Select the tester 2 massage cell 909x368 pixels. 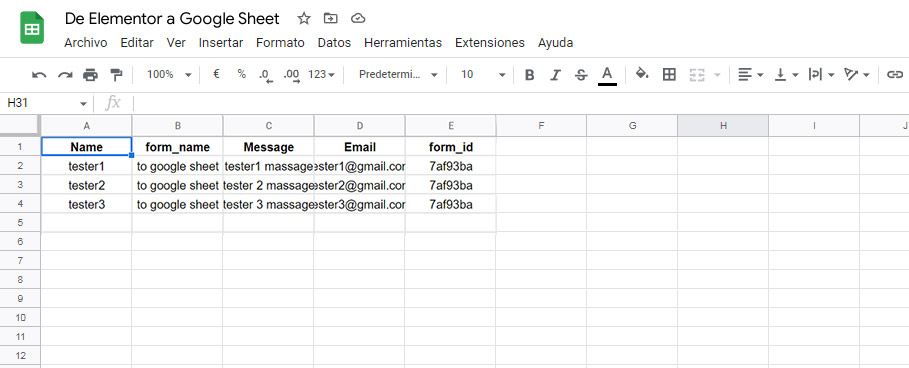[x=268, y=185]
